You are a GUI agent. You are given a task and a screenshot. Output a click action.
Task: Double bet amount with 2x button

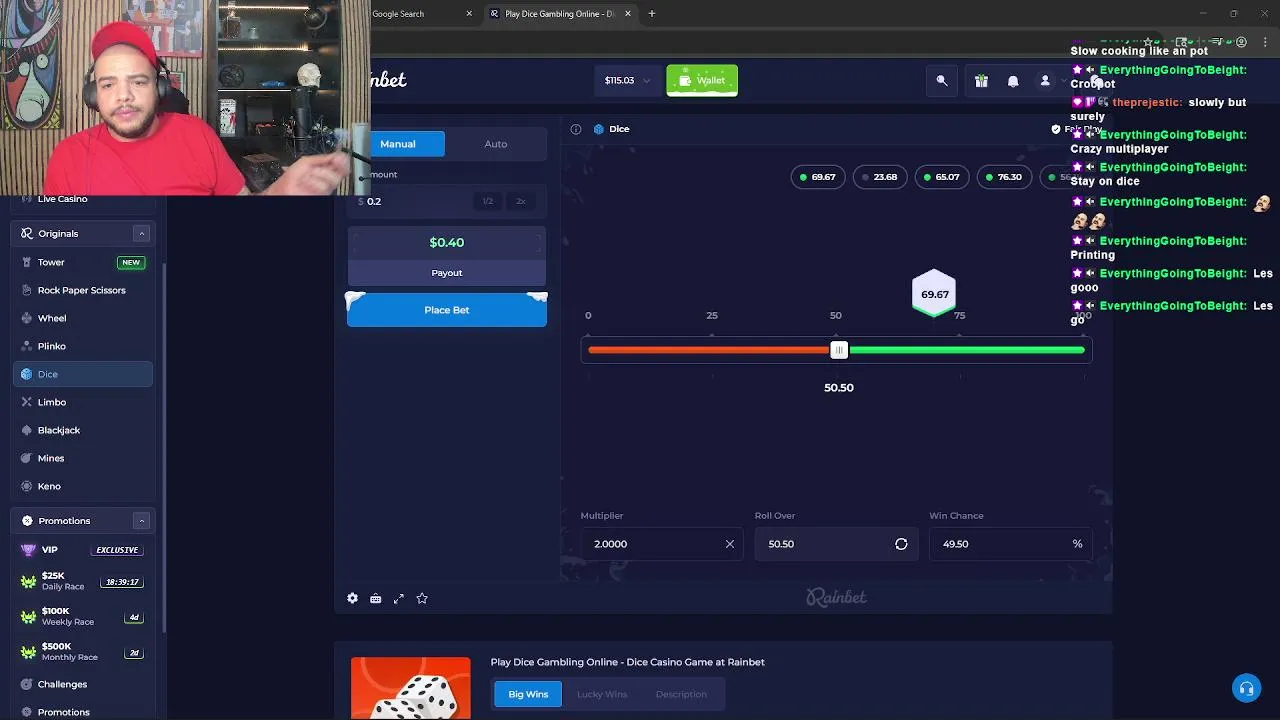coord(521,201)
